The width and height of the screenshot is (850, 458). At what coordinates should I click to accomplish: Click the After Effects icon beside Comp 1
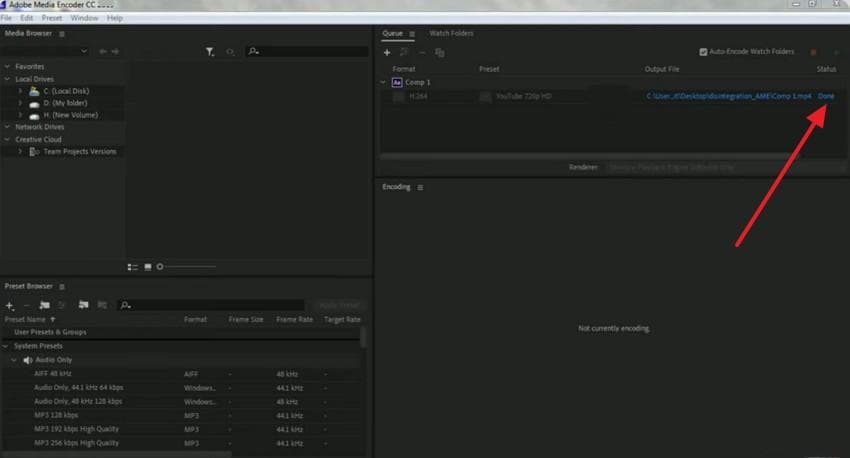(x=397, y=82)
